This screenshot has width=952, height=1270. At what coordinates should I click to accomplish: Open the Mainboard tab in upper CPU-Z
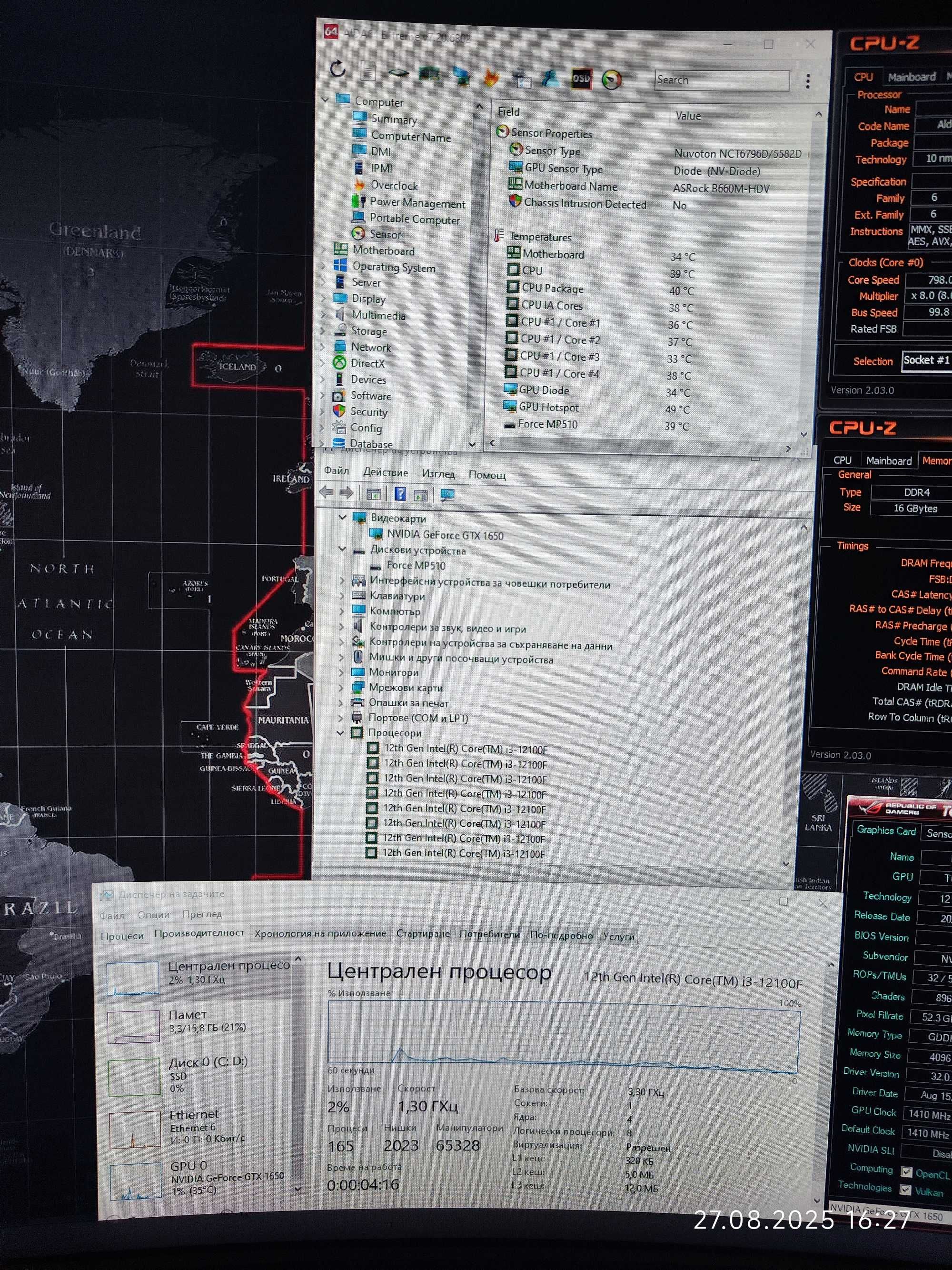coord(911,76)
